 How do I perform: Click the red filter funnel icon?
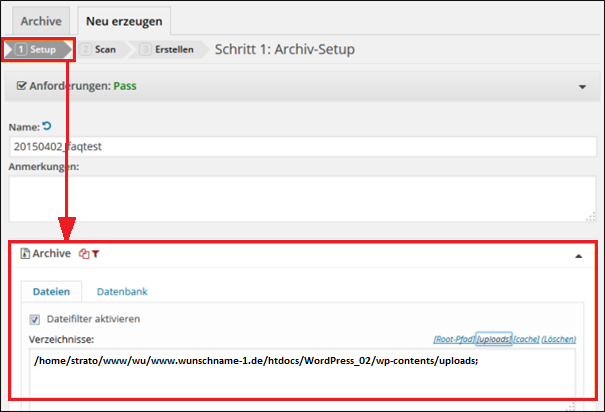coord(96,254)
